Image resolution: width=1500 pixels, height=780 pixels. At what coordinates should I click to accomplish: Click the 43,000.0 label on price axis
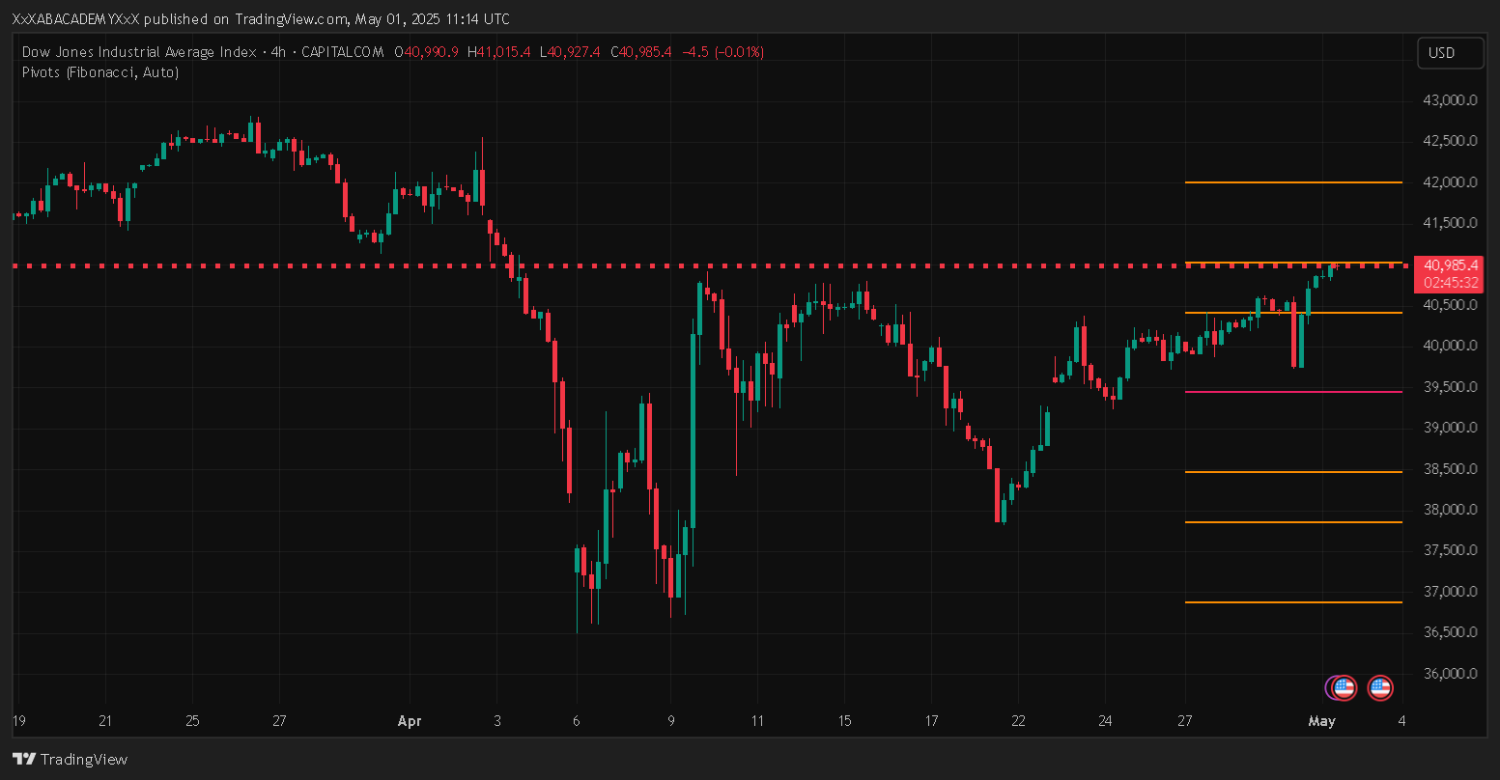(x=1449, y=100)
